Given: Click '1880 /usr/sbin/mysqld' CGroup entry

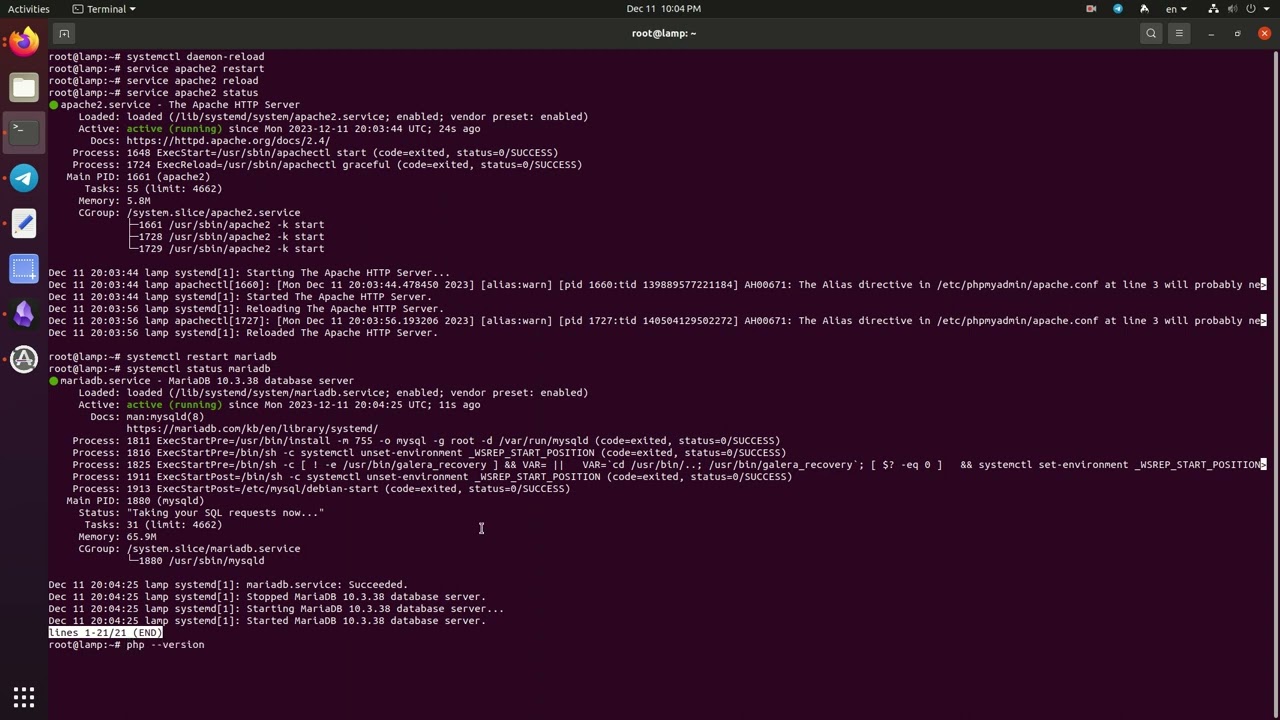Looking at the screenshot, I should pyautogui.click(x=201, y=561).
